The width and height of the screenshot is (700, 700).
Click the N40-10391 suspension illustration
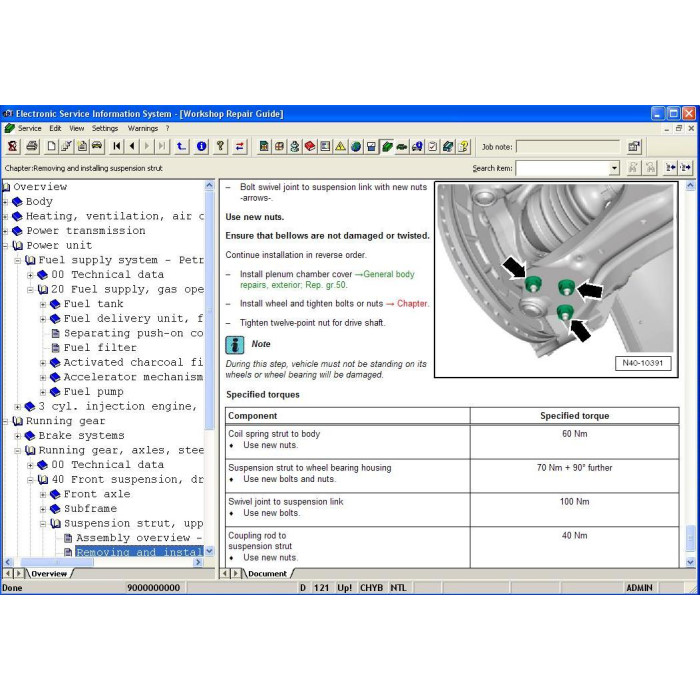pos(556,279)
